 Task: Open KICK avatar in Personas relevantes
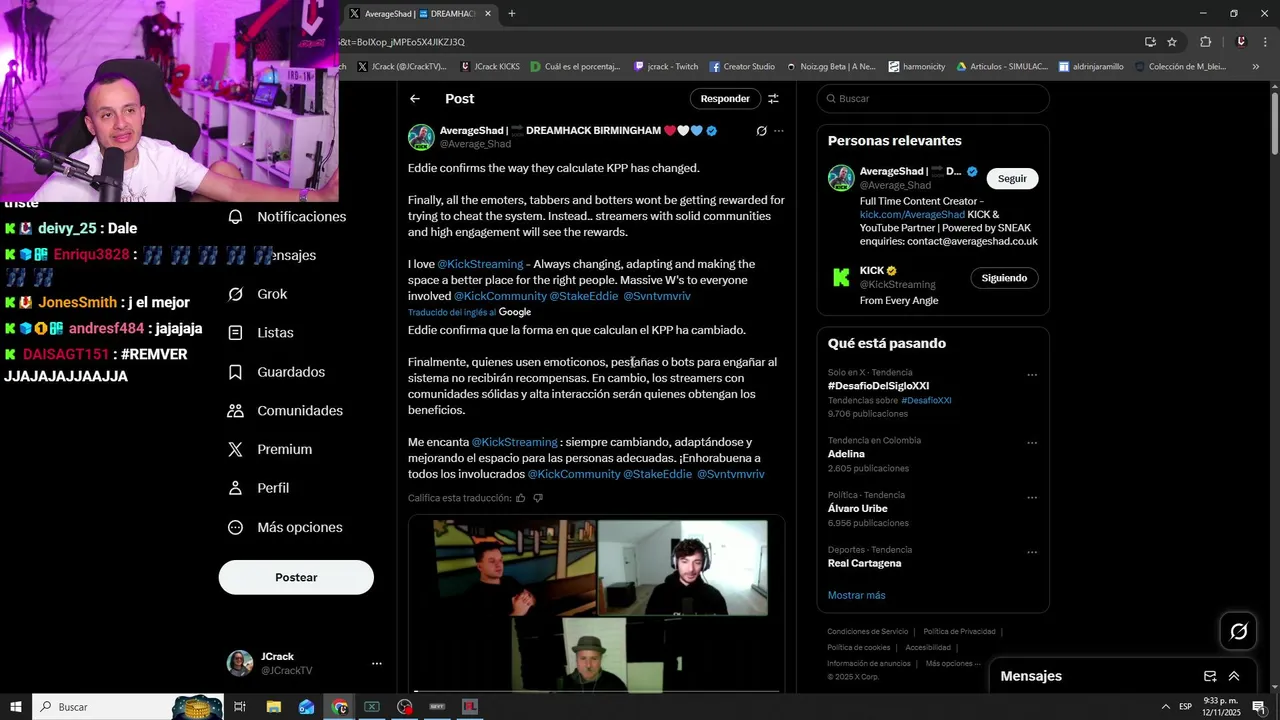[841, 277]
